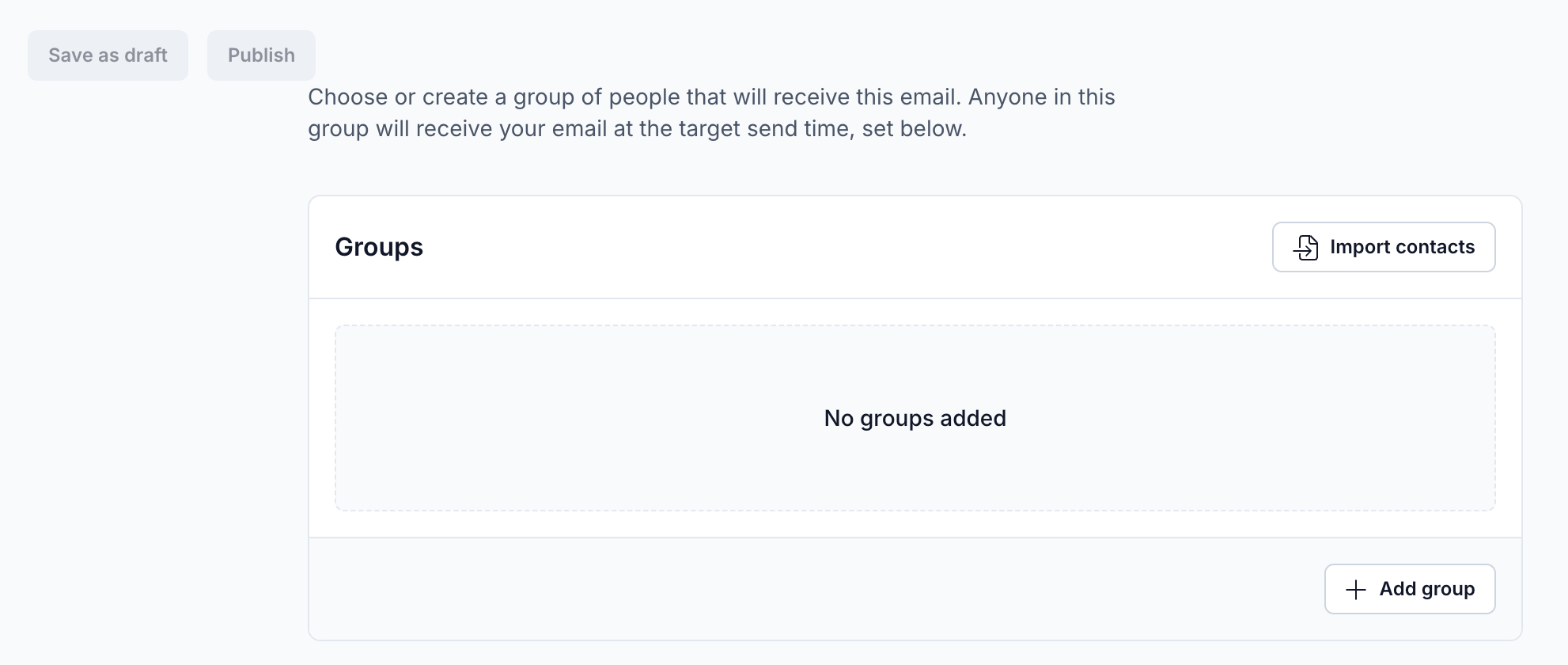Click "Anyone in this" at the description's end
This screenshot has width=1568, height=665.
(x=1041, y=97)
